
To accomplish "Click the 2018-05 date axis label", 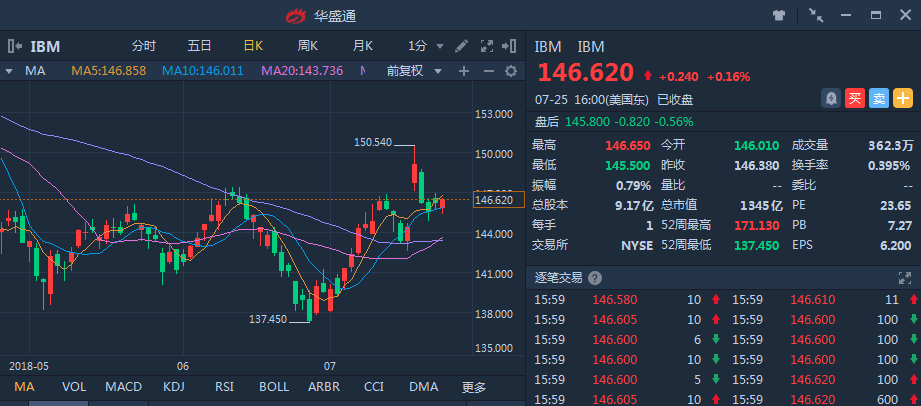I will [29, 366].
